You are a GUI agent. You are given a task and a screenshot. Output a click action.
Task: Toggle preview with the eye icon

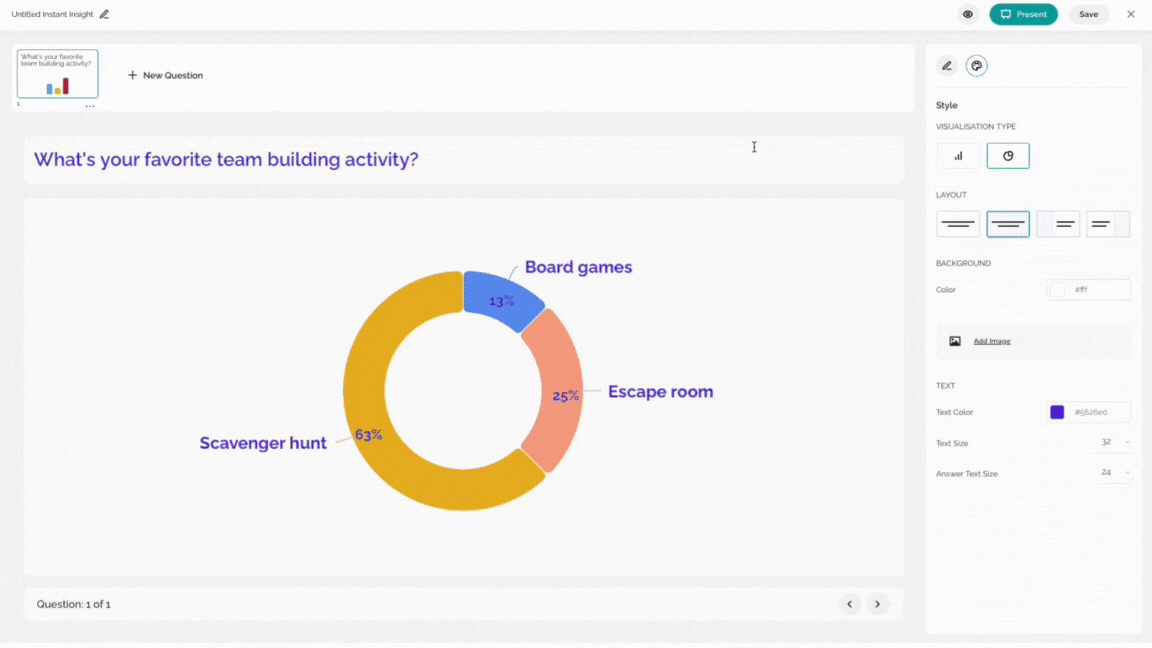coord(968,14)
